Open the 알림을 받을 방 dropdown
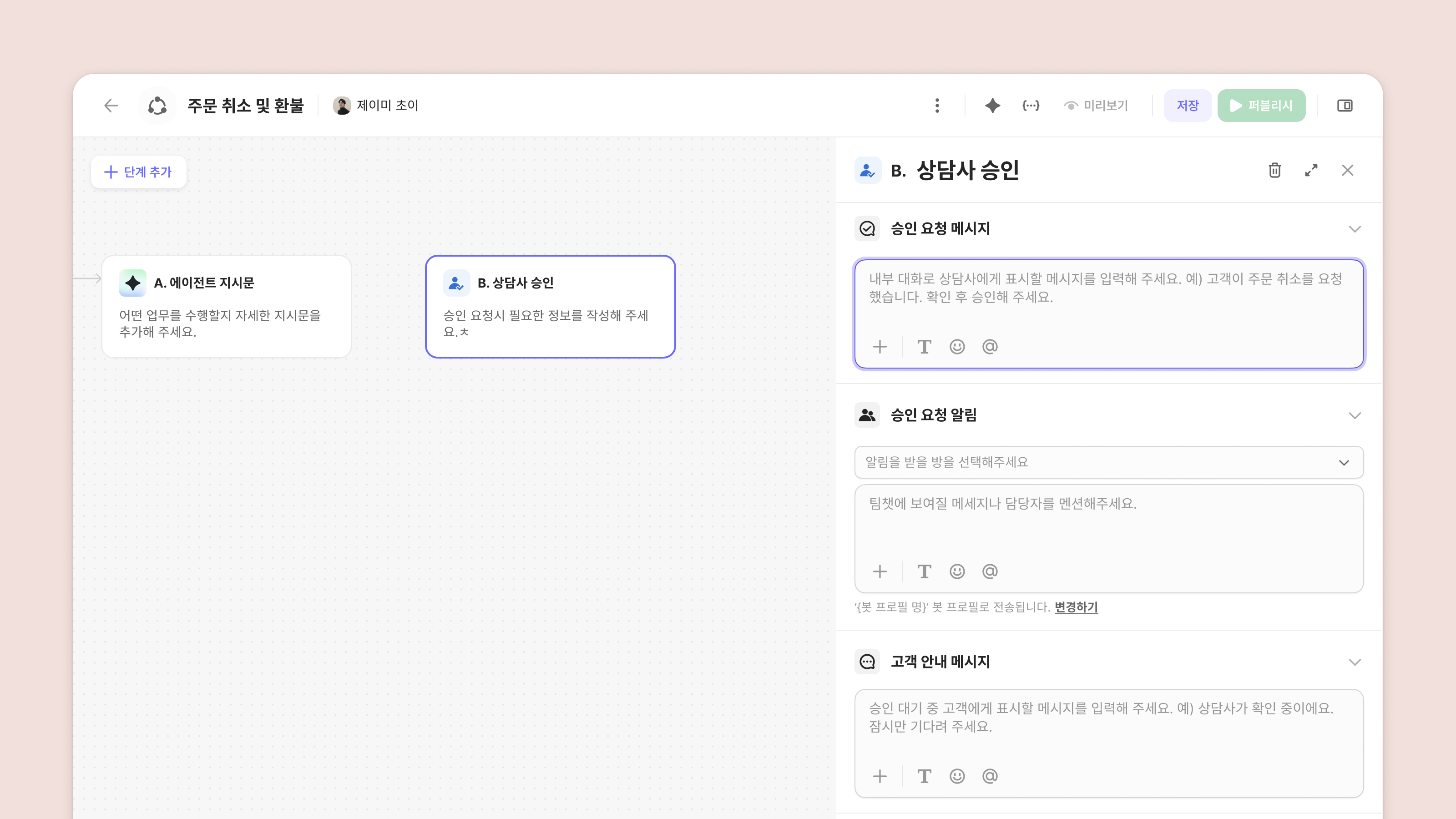 pos(1108,462)
